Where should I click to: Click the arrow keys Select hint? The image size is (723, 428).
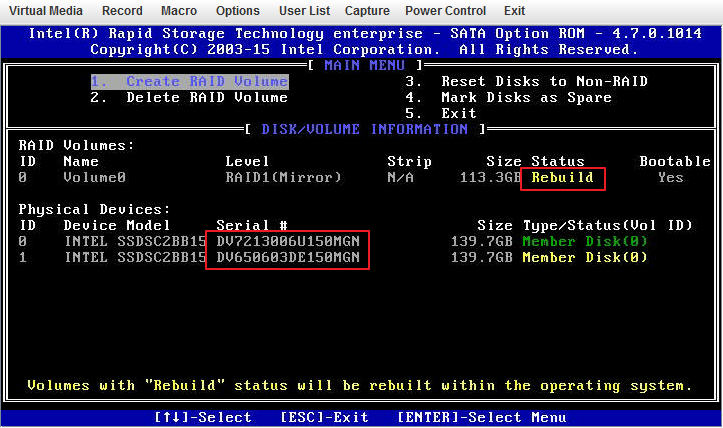pos(203,417)
